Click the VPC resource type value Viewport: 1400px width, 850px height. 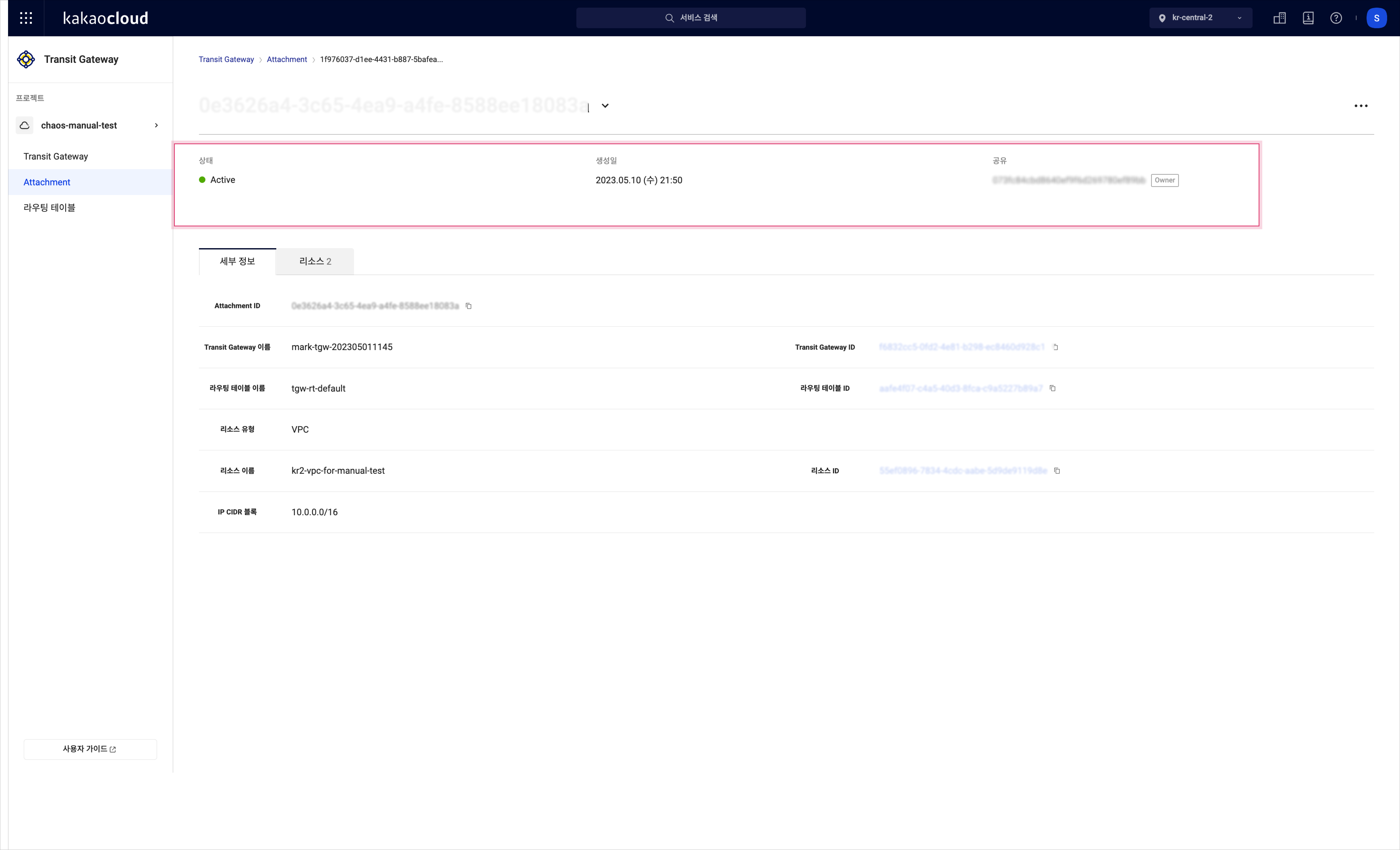tap(300, 430)
